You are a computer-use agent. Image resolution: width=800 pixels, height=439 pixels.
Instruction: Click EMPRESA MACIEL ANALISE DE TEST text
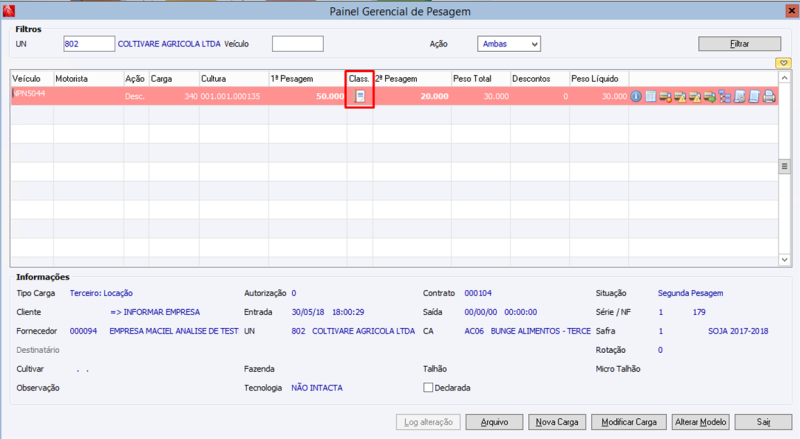(174, 331)
